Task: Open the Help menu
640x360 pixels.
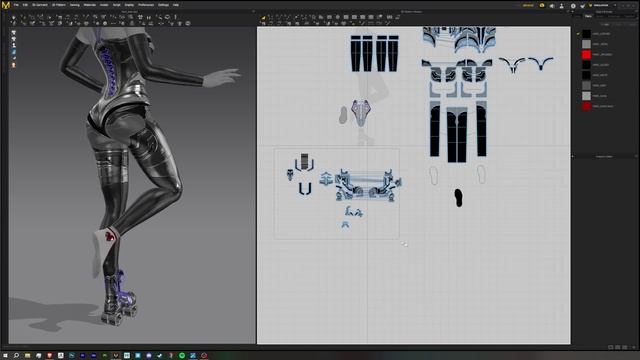Action: 176,5
